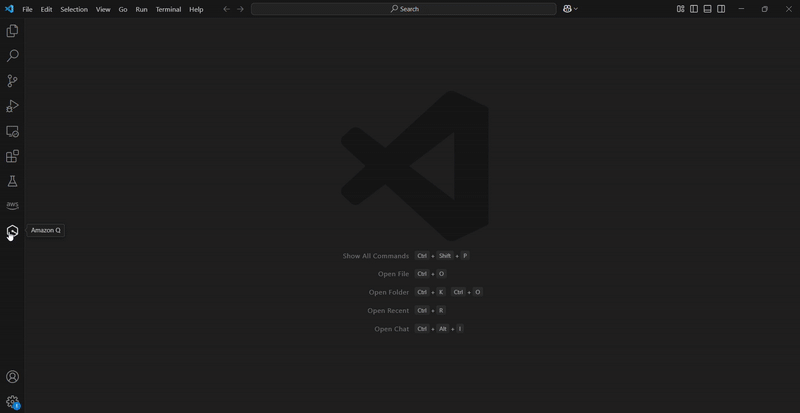Open the File menu
The width and height of the screenshot is (800, 413).
coord(28,9)
